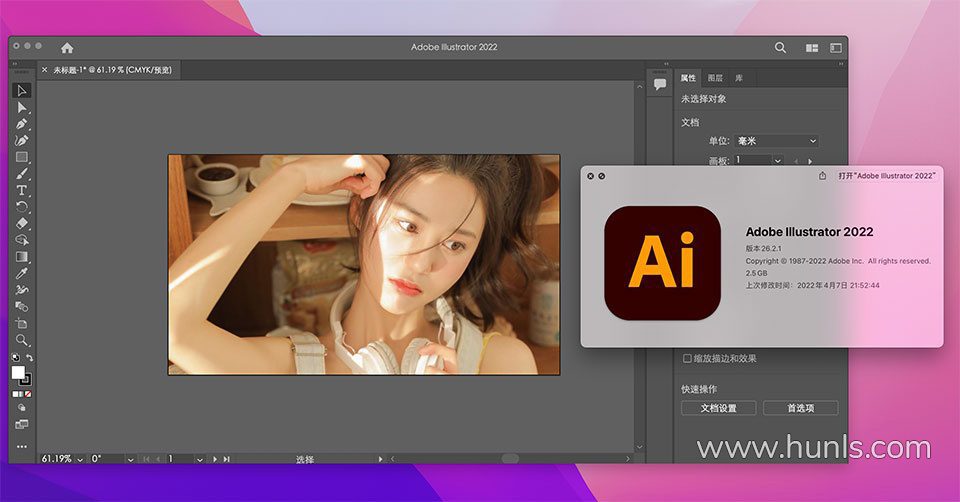Select the Eraser tool
Screen dimensions: 960x502
22,223
